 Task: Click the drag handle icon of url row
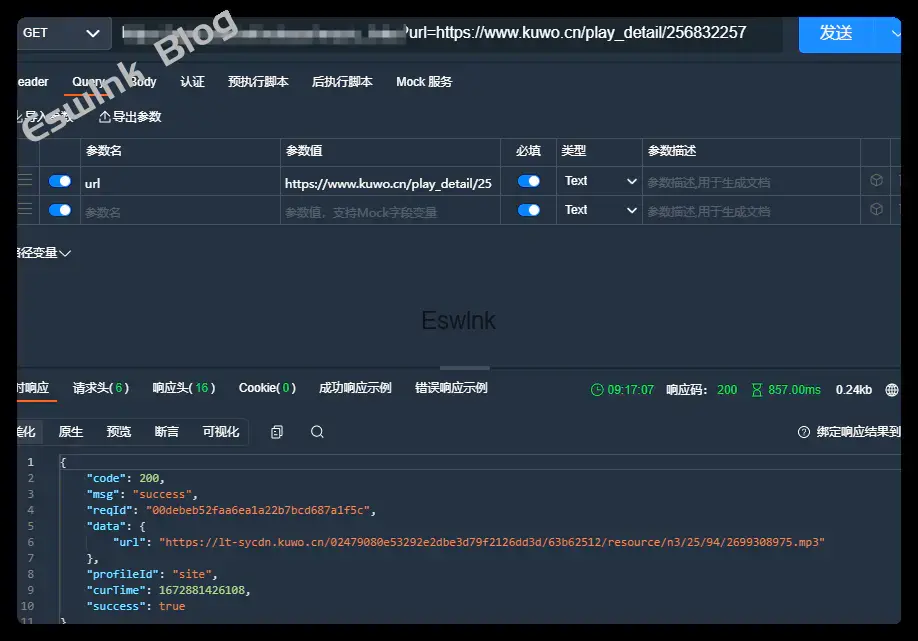pos(25,181)
